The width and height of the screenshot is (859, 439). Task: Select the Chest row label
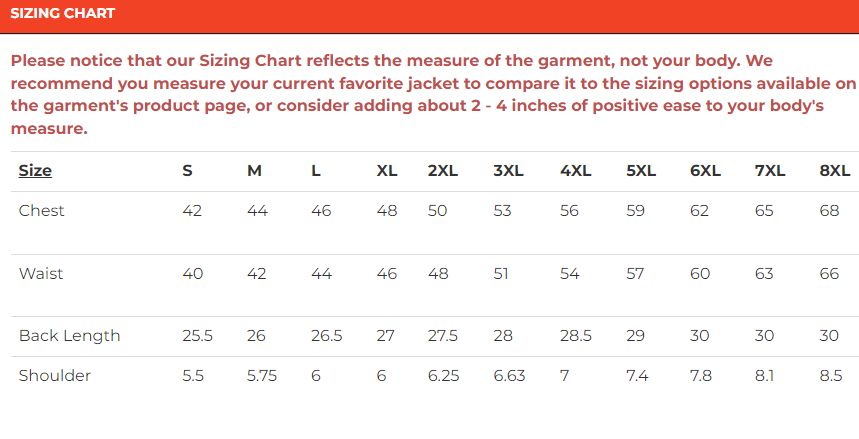coord(42,210)
